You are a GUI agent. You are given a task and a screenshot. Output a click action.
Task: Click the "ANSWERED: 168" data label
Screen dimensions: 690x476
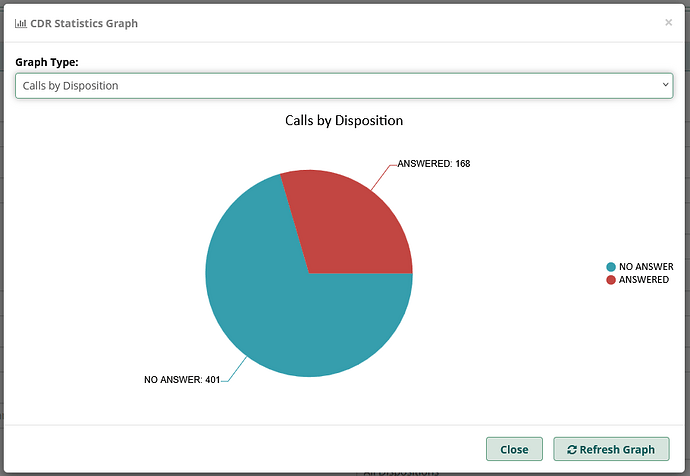[434, 164]
